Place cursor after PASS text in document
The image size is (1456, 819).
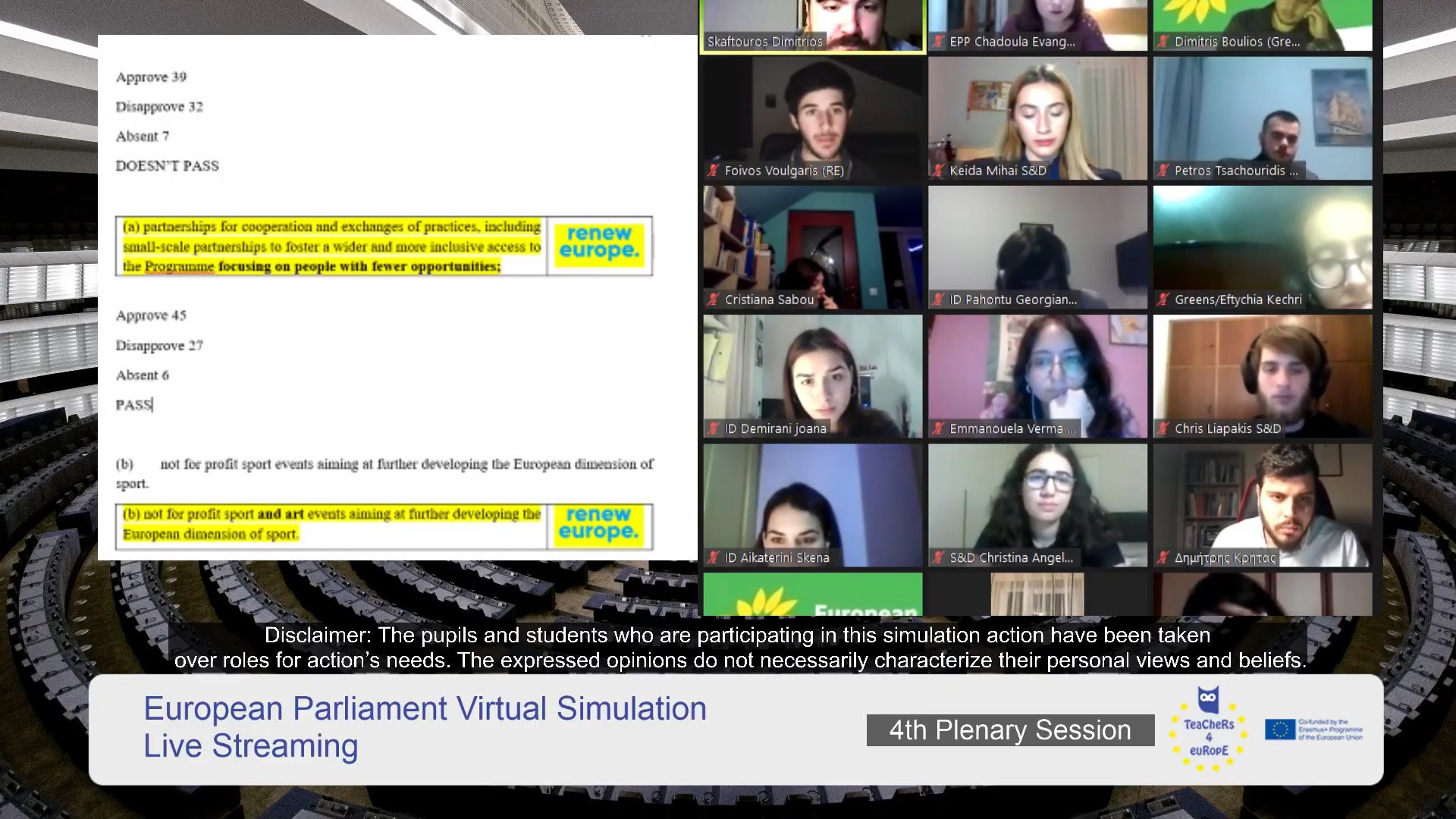[153, 405]
